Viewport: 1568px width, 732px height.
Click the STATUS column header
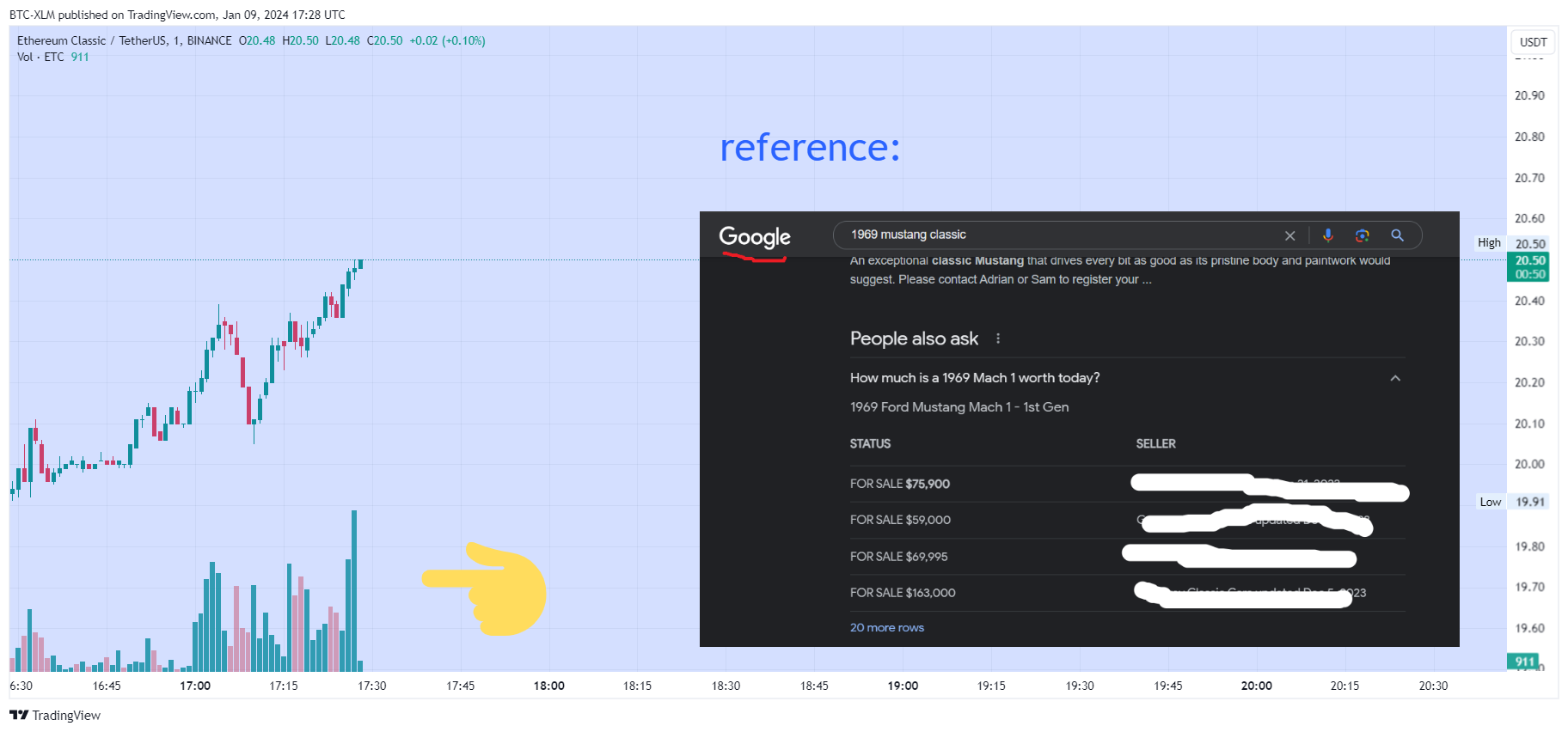point(870,444)
